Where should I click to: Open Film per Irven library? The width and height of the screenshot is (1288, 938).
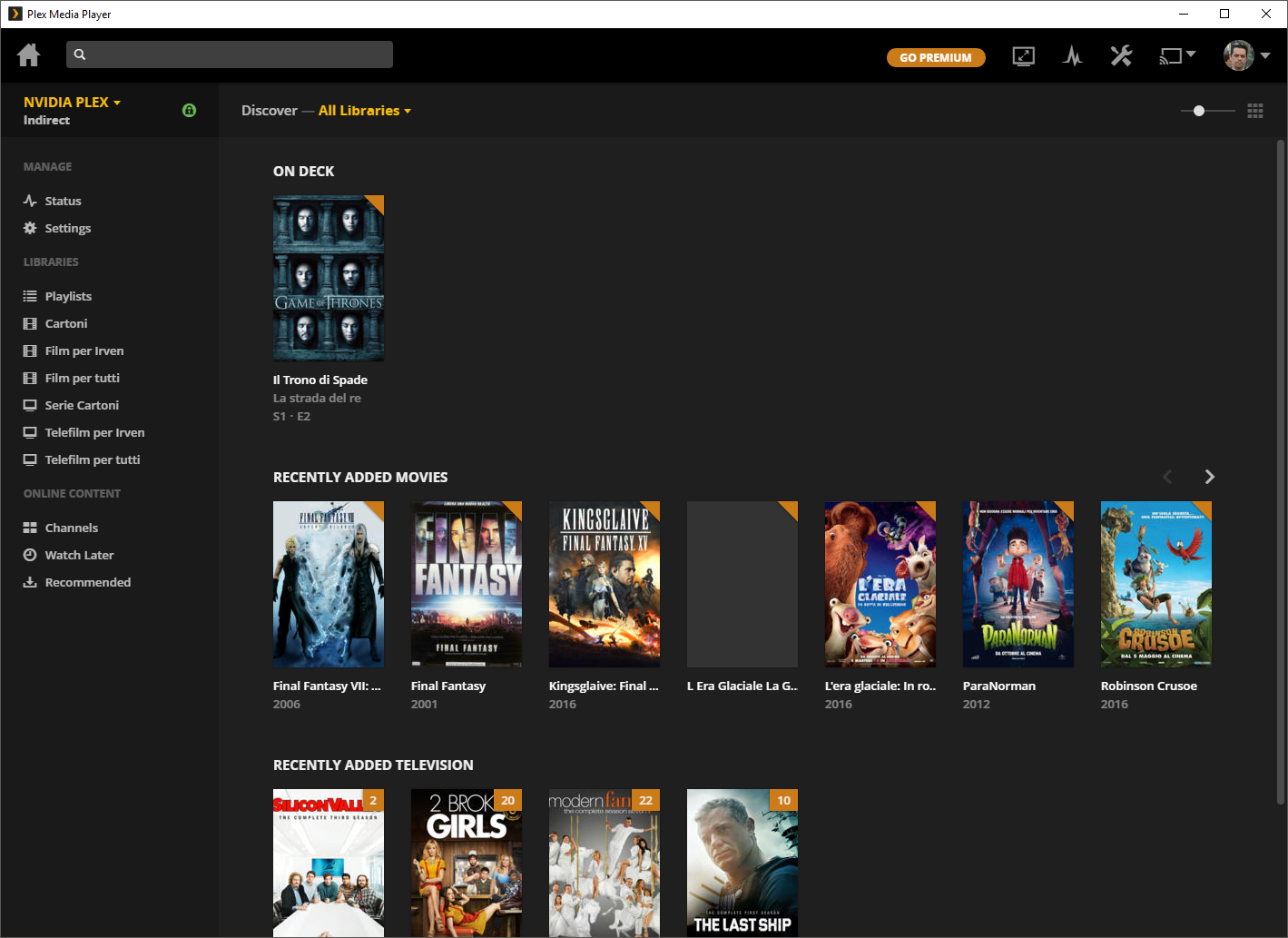tap(74, 351)
